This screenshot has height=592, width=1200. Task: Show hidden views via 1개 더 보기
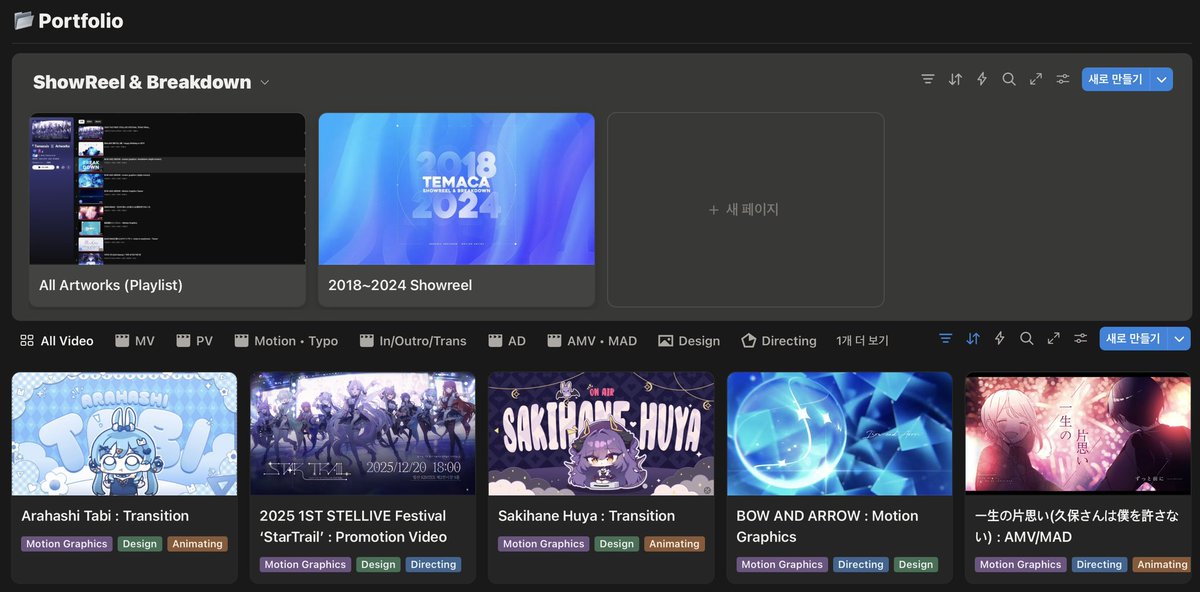click(862, 341)
